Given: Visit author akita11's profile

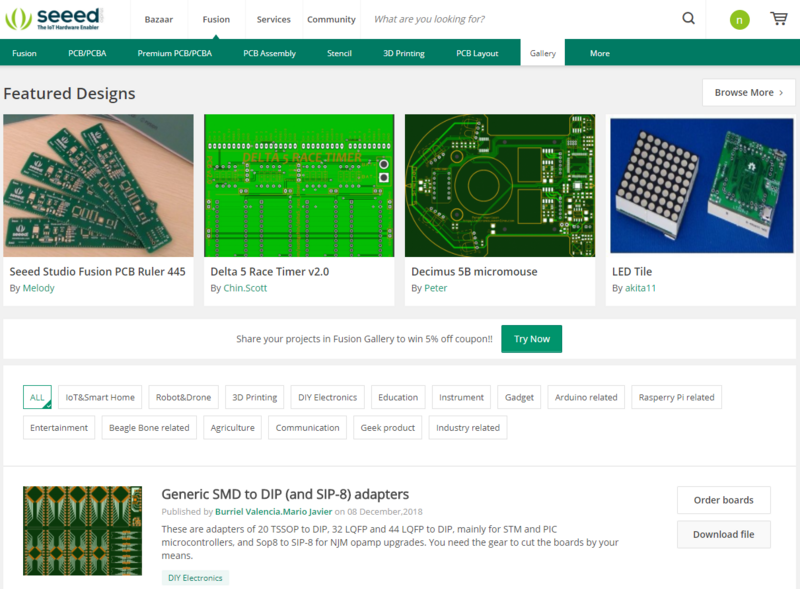Looking at the screenshot, I should point(640,288).
